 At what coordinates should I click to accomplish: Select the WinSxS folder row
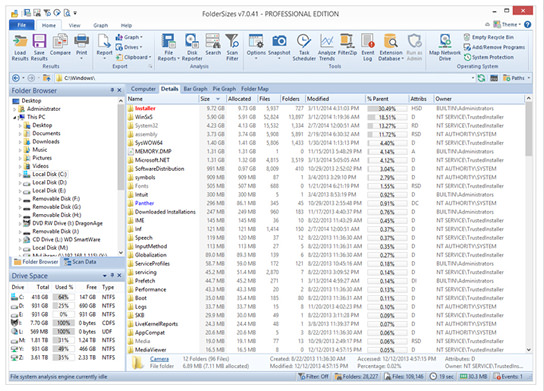(325, 117)
